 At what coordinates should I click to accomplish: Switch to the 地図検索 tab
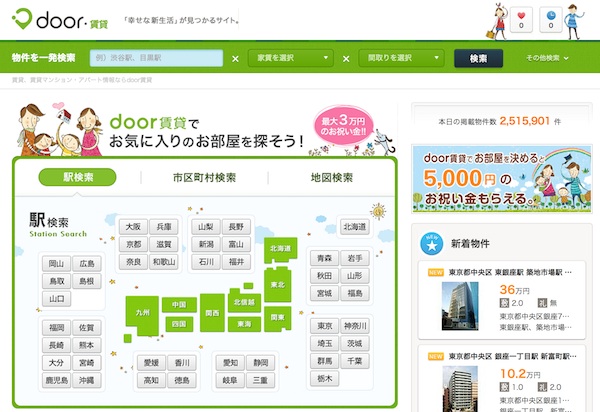[x=329, y=177]
